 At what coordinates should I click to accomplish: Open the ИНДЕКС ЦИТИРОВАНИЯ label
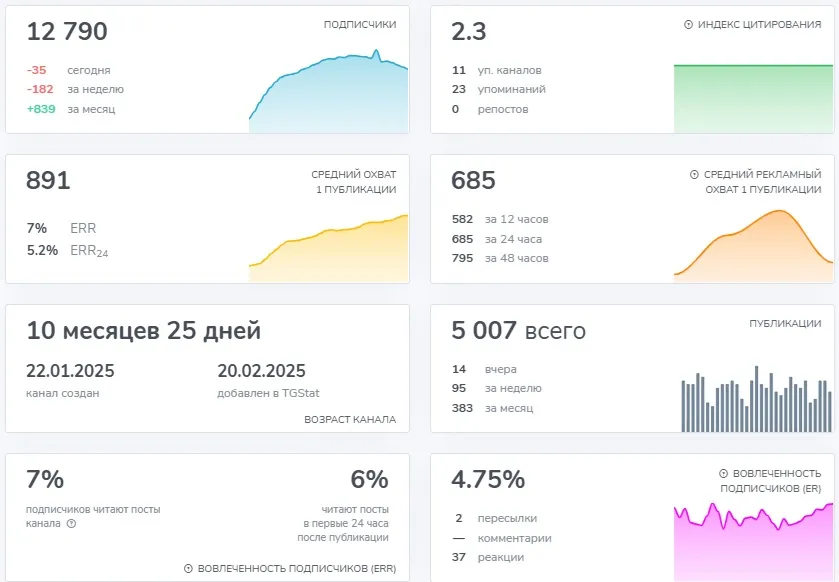759,25
